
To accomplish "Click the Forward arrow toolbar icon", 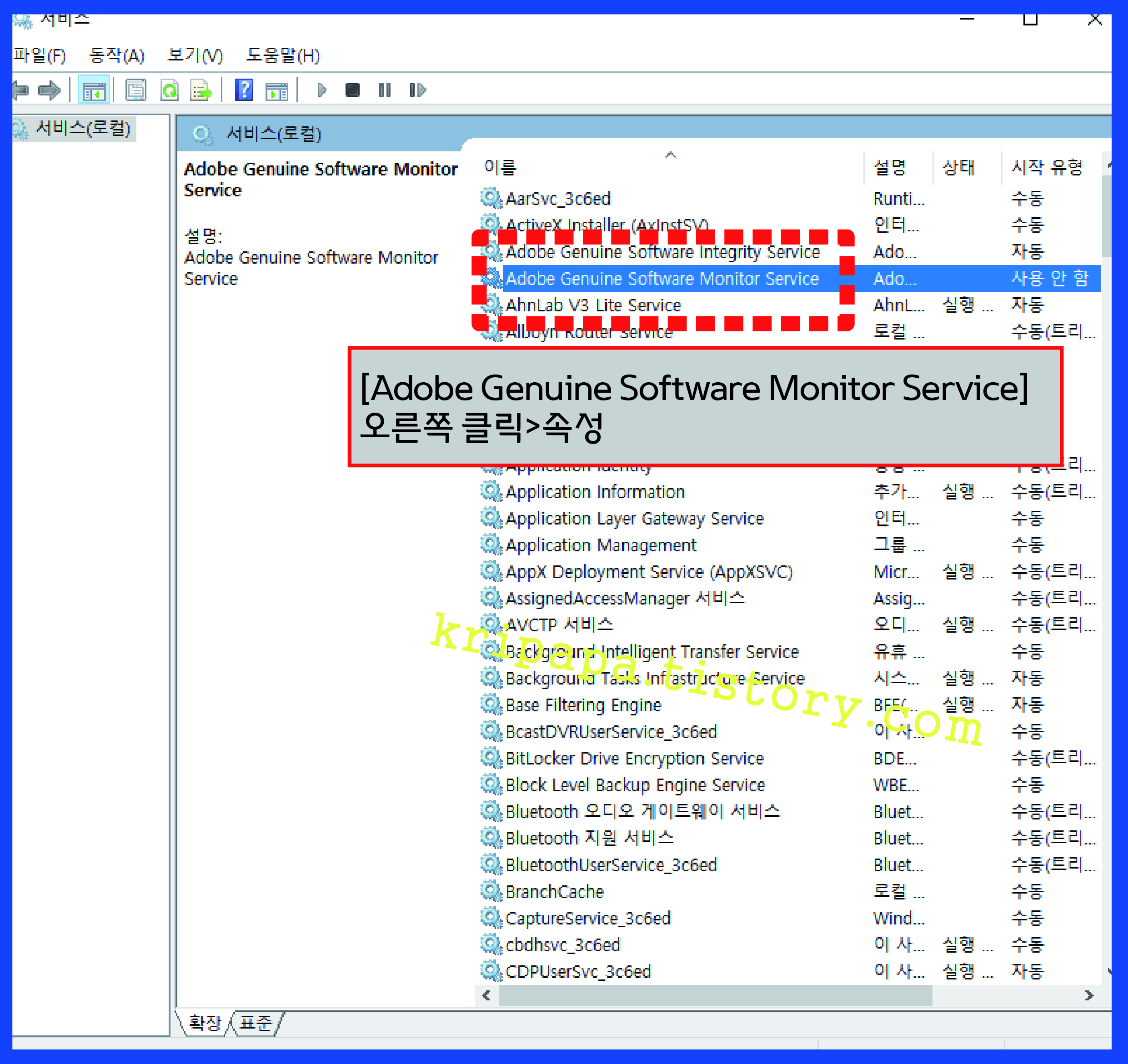I will point(50,90).
